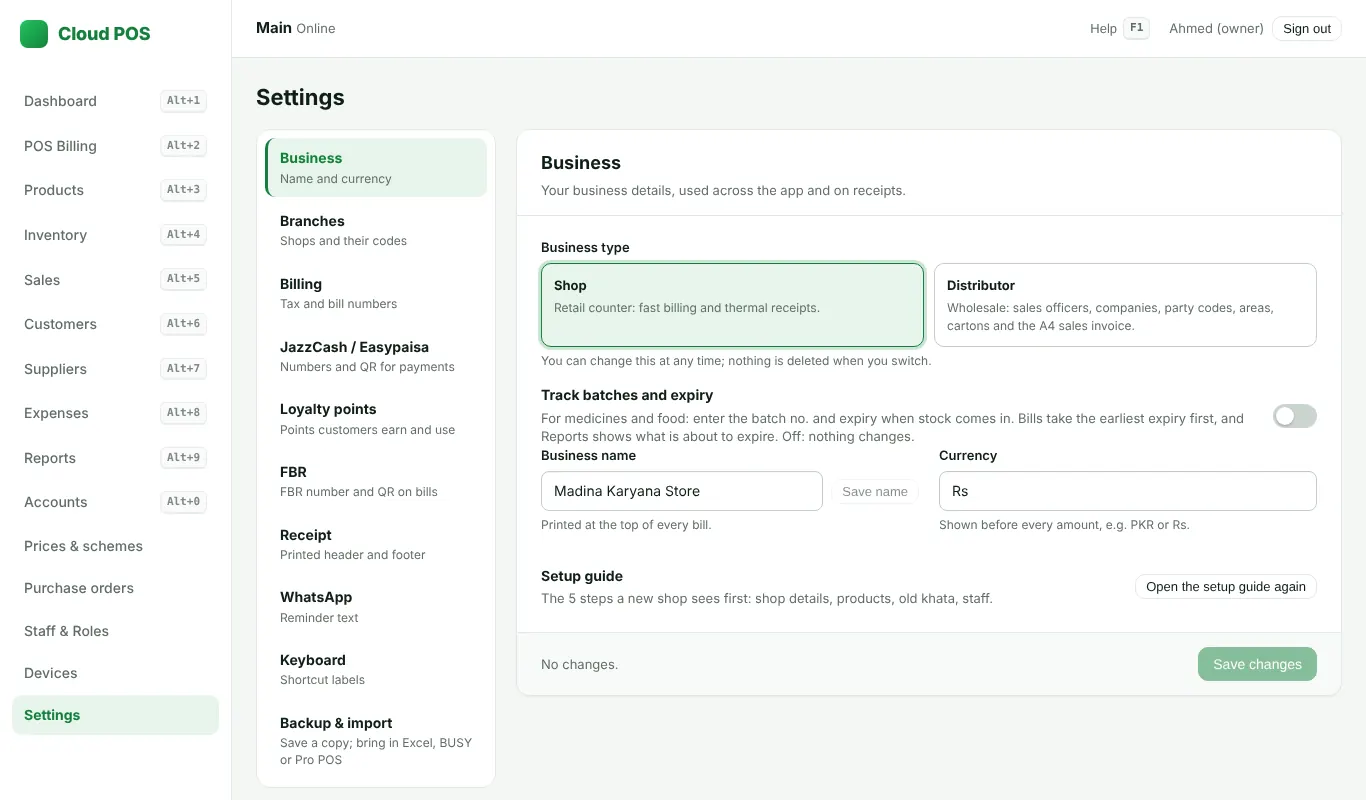This screenshot has height=800, width=1366.
Task: Open the Inventory page
Action: tap(115, 235)
